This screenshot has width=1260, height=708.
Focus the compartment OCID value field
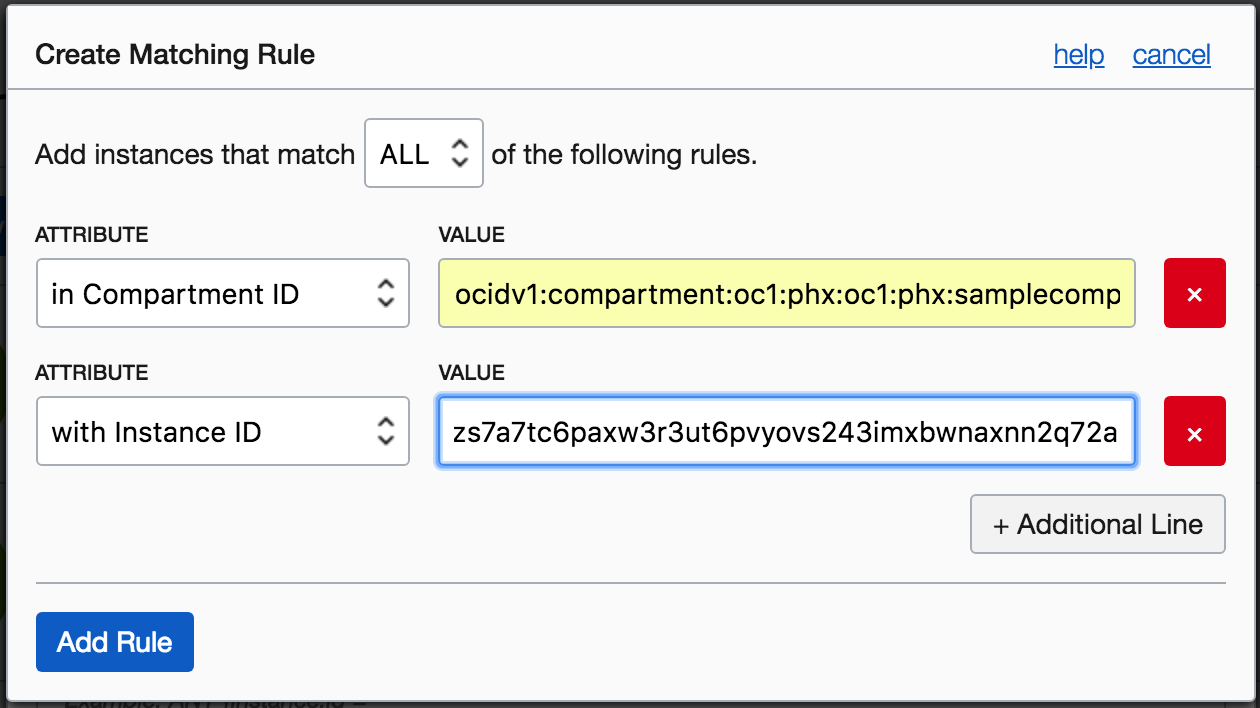[786, 294]
